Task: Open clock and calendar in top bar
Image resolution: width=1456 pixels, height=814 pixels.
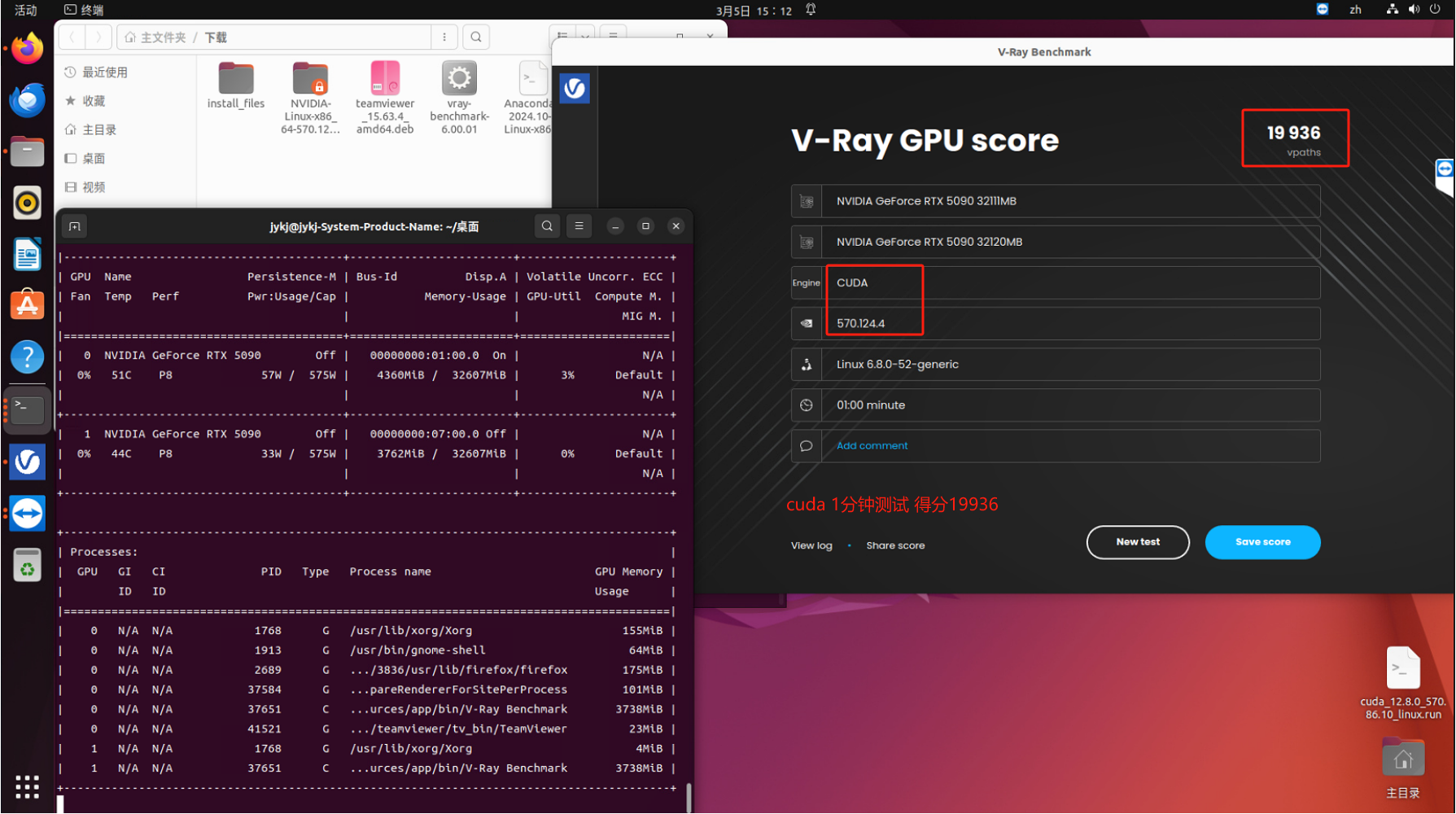Action: 754,11
